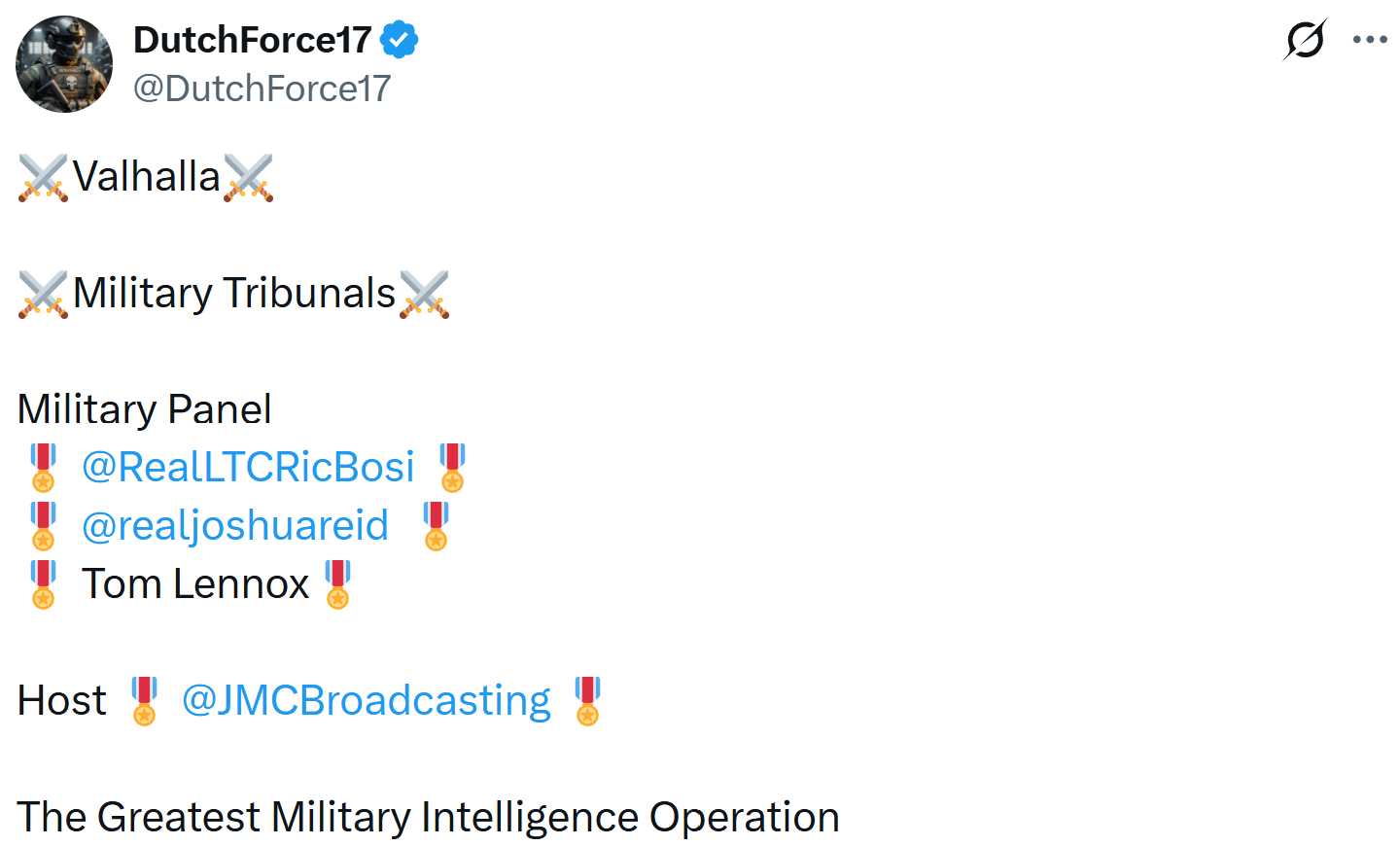Click the Tom Lennox name text
Viewport: 1400px width, 846px height.
pyautogui.click(x=195, y=583)
